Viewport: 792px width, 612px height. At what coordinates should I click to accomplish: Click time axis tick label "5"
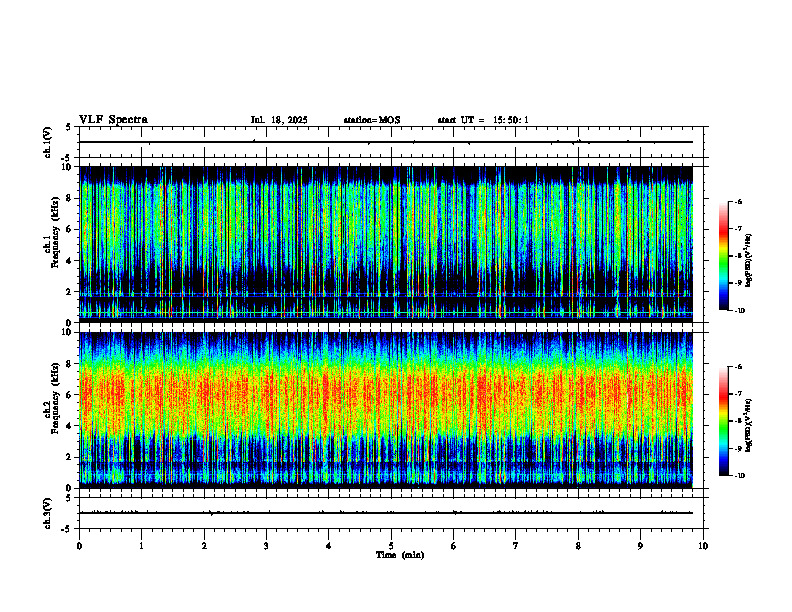point(391,546)
